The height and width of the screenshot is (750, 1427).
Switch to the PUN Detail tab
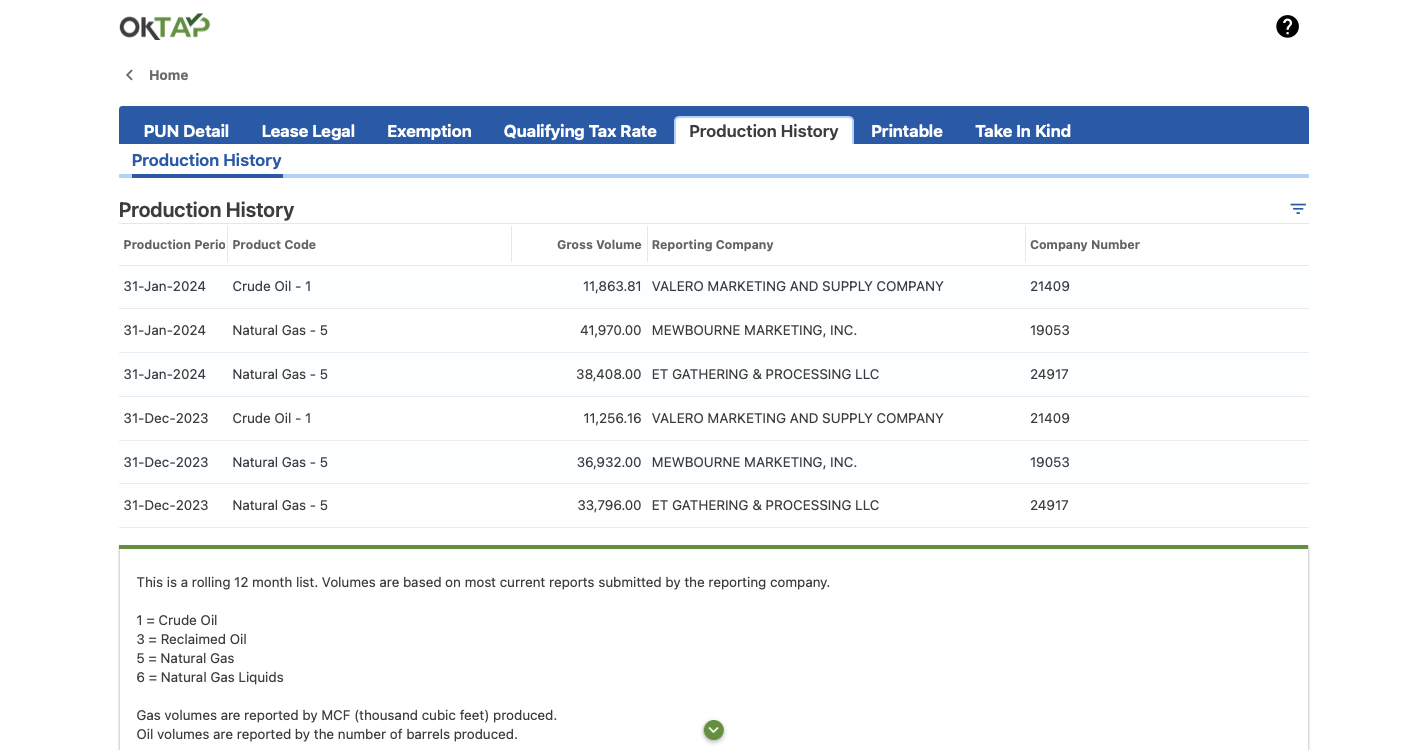[186, 131]
